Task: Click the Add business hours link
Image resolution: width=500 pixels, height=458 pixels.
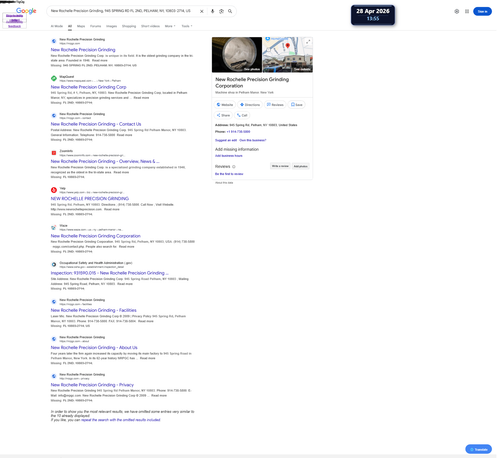Action: [229, 156]
